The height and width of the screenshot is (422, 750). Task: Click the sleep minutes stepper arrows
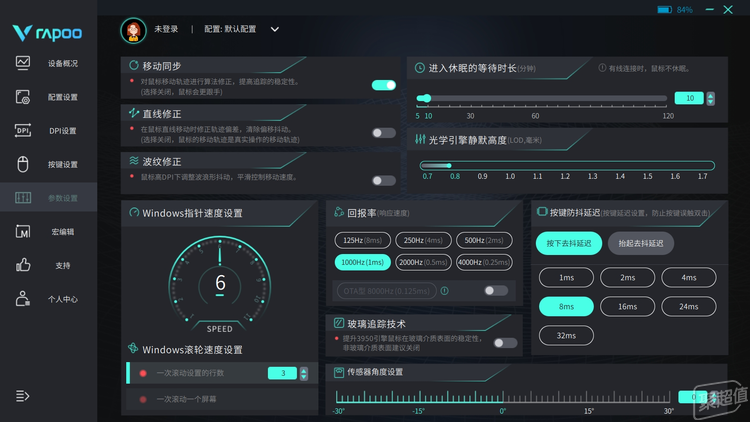(710, 99)
